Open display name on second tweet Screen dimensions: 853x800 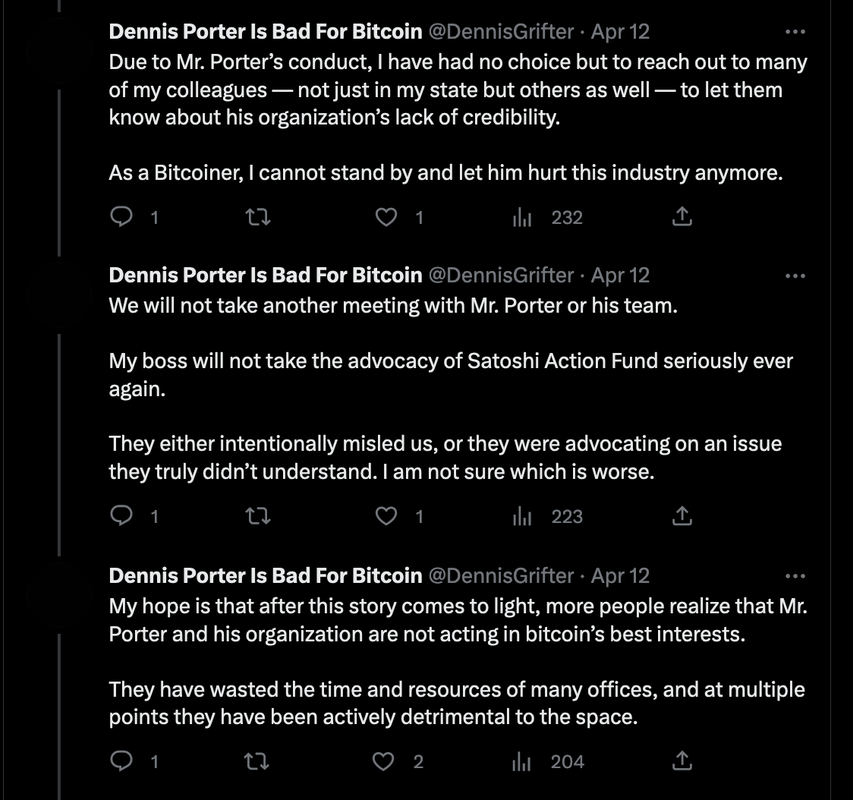265,275
